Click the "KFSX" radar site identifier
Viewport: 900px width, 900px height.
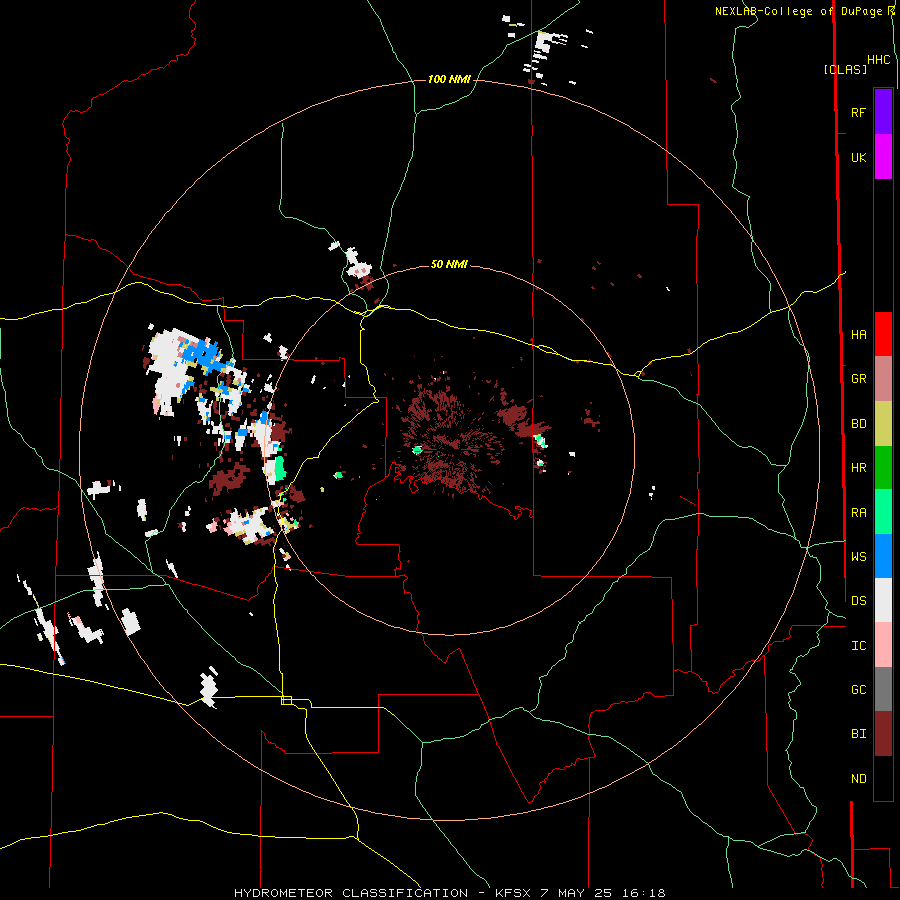[513, 893]
